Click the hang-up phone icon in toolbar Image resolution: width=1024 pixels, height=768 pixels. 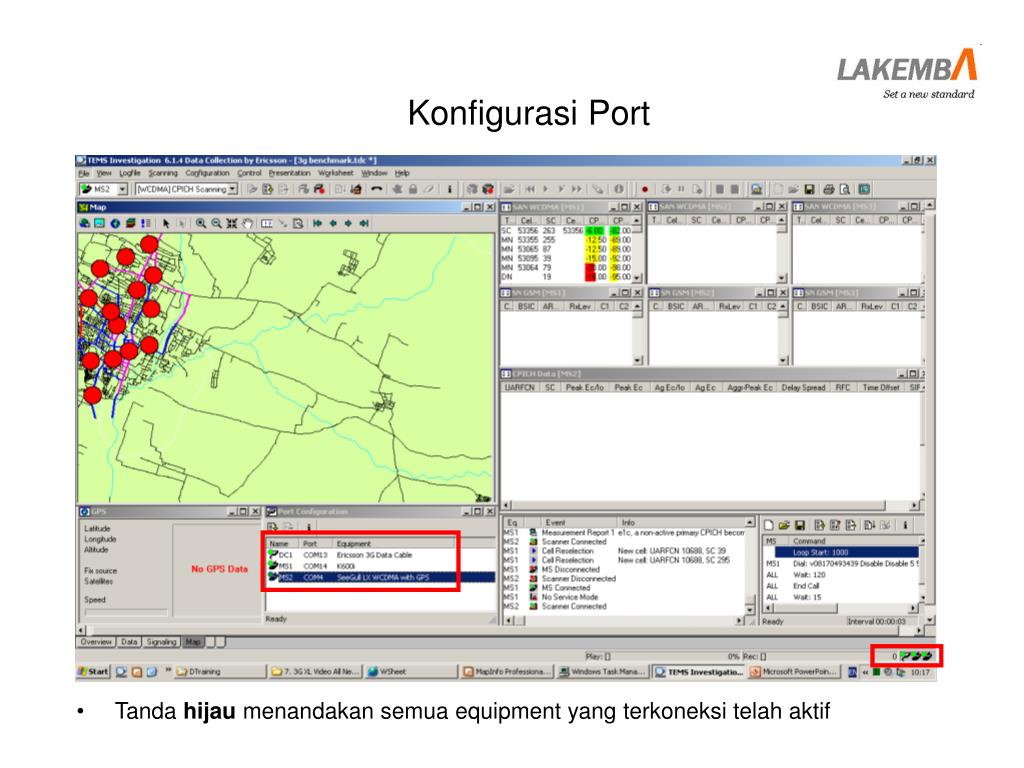376,189
